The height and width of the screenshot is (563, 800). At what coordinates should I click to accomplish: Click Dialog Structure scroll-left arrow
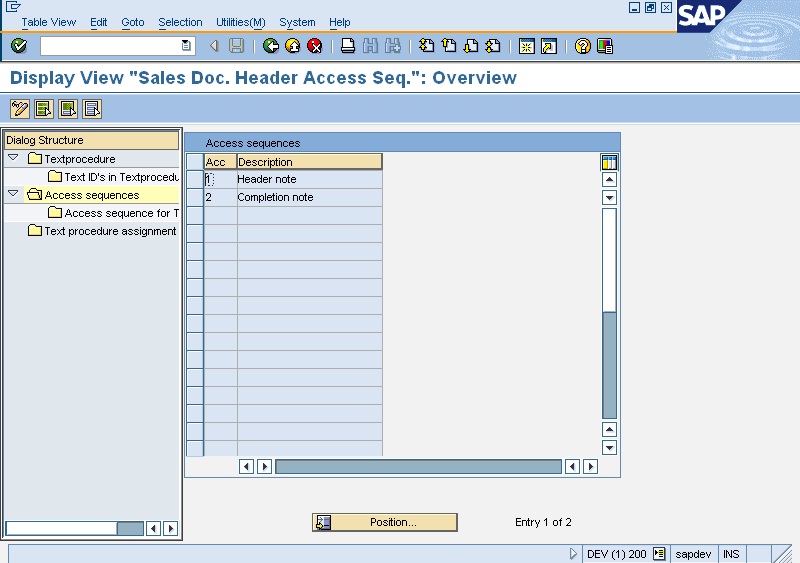pyautogui.click(x=153, y=528)
